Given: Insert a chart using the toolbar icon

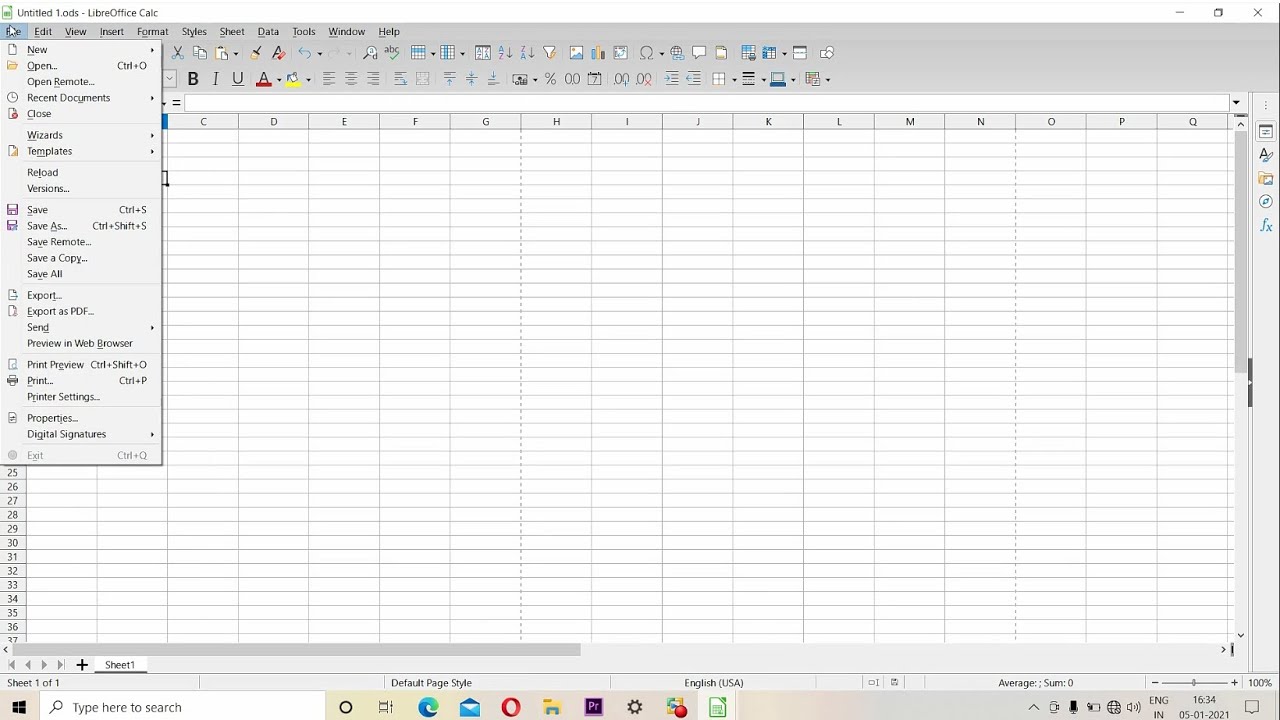Looking at the screenshot, I should [598, 53].
